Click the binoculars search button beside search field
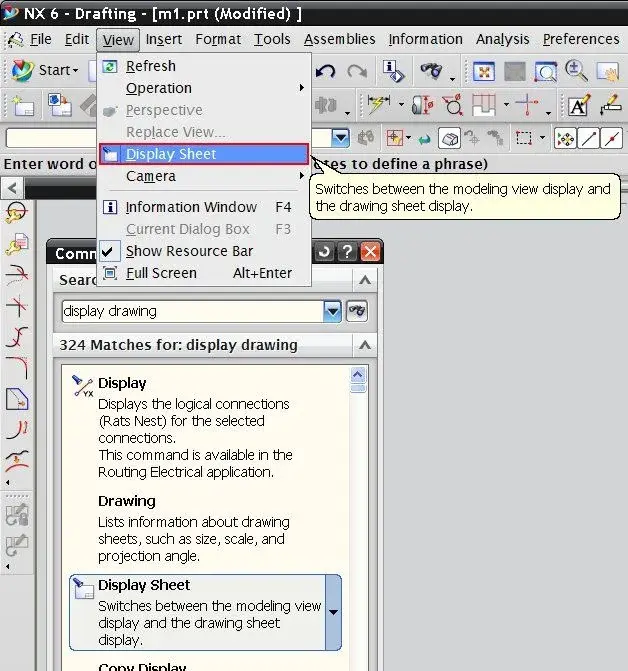Screen dimensions: 628x671 point(357,311)
